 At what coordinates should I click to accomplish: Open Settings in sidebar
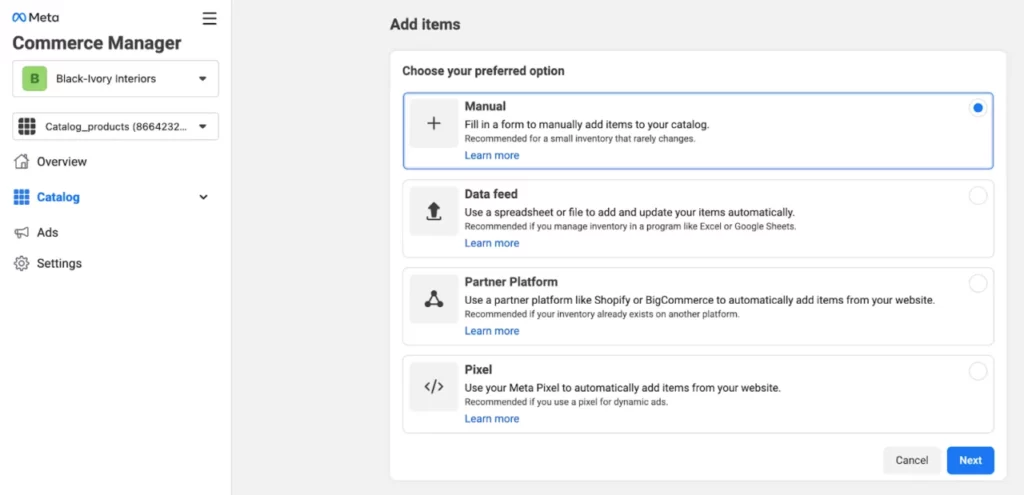coord(59,263)
